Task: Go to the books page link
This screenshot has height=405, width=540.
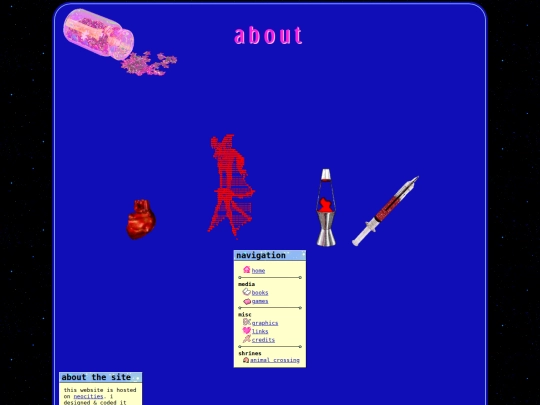Action: tap(260, 293)
